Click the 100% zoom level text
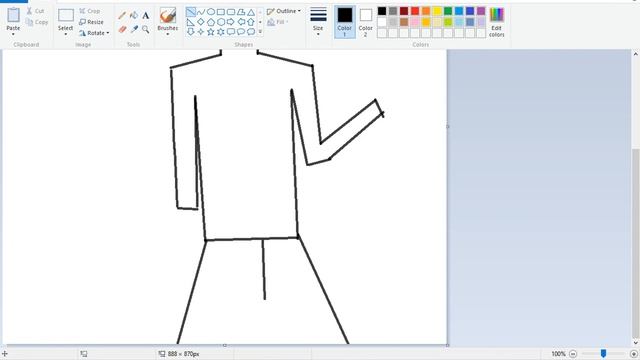 [x=558, y=354]
